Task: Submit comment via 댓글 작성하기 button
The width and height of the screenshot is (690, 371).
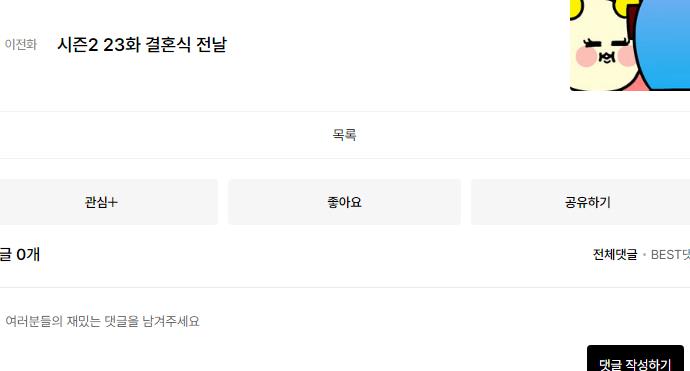Action: click(635, 359)
